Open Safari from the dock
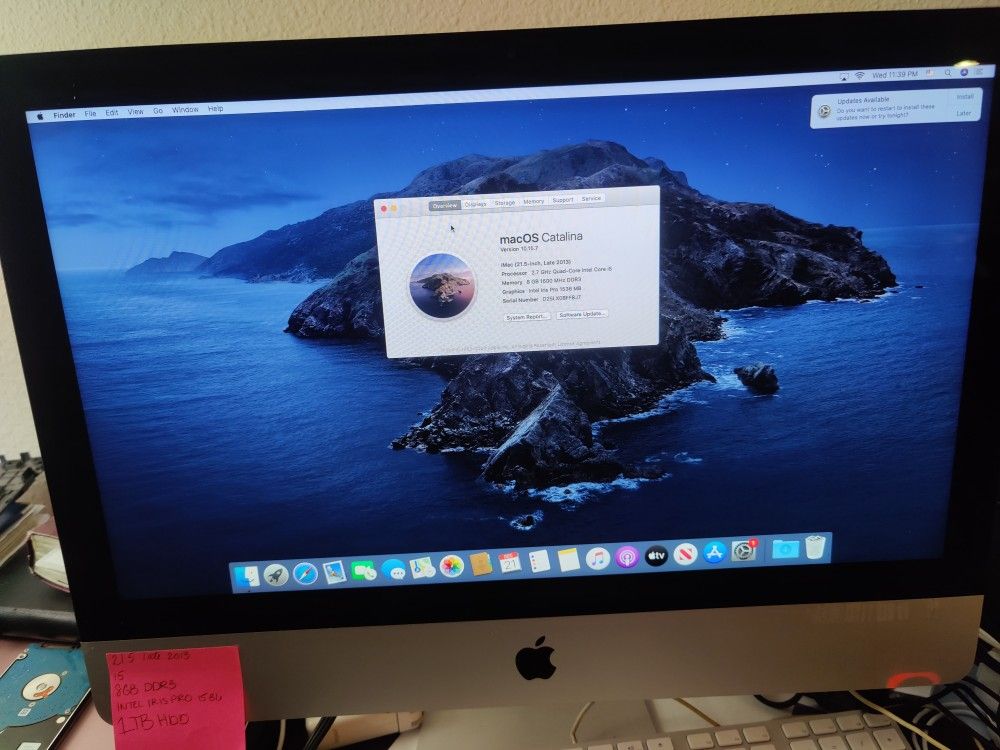Viewport: 1000px width, 750px height. [x=305, y=573]
